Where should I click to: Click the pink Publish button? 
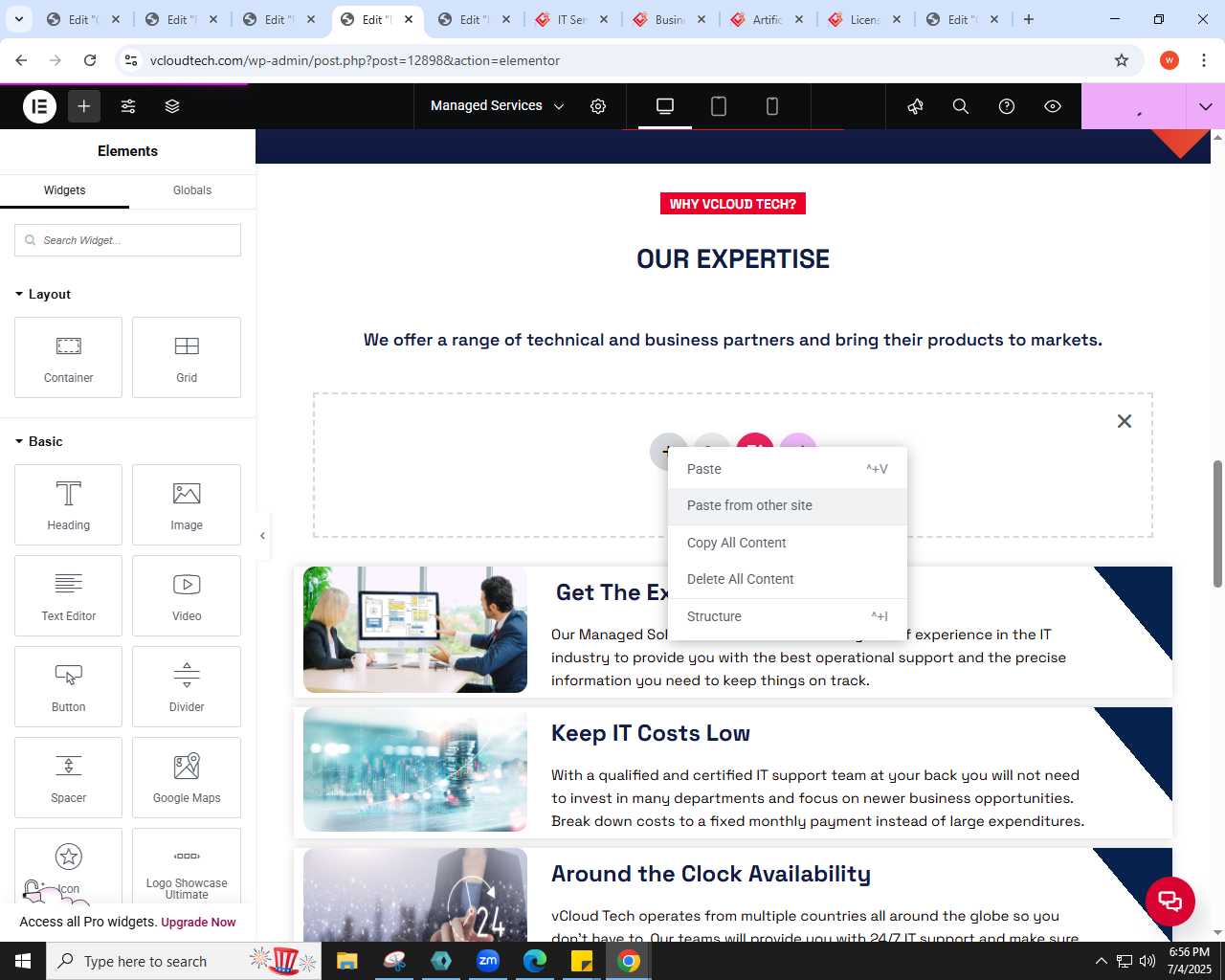coord(1134,106)
